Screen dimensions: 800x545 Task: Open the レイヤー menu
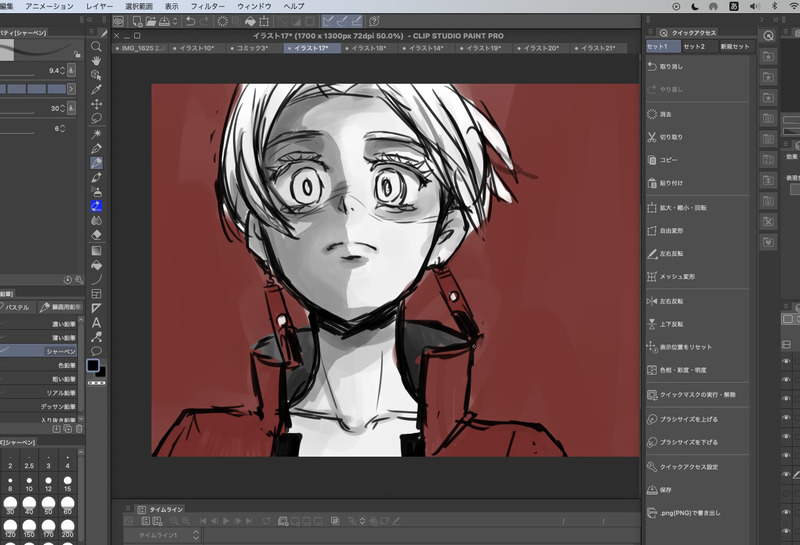(x=99, y=6)
